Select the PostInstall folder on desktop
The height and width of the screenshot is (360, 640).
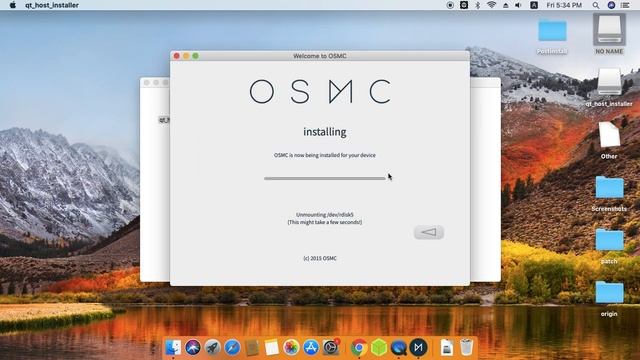(552, 36)
